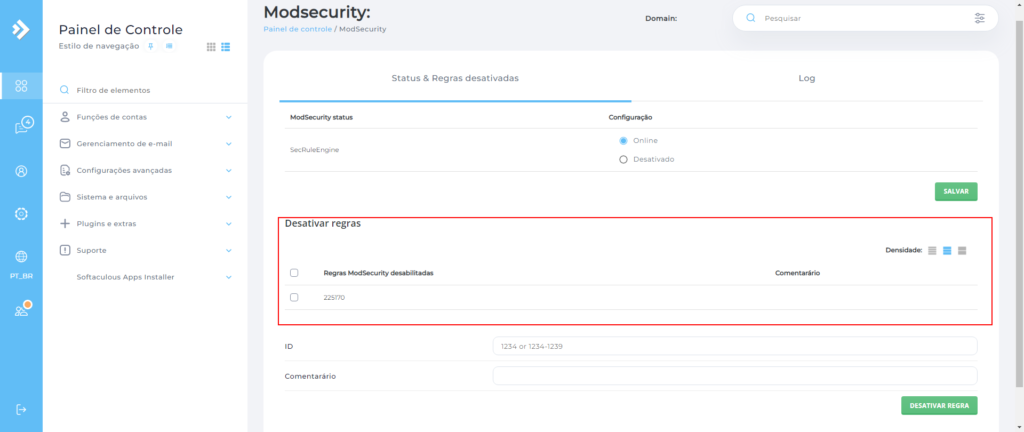Open the user profile icon in sidebar
The width and height of the screenshot is (1024, 432).
coord(21,171)
